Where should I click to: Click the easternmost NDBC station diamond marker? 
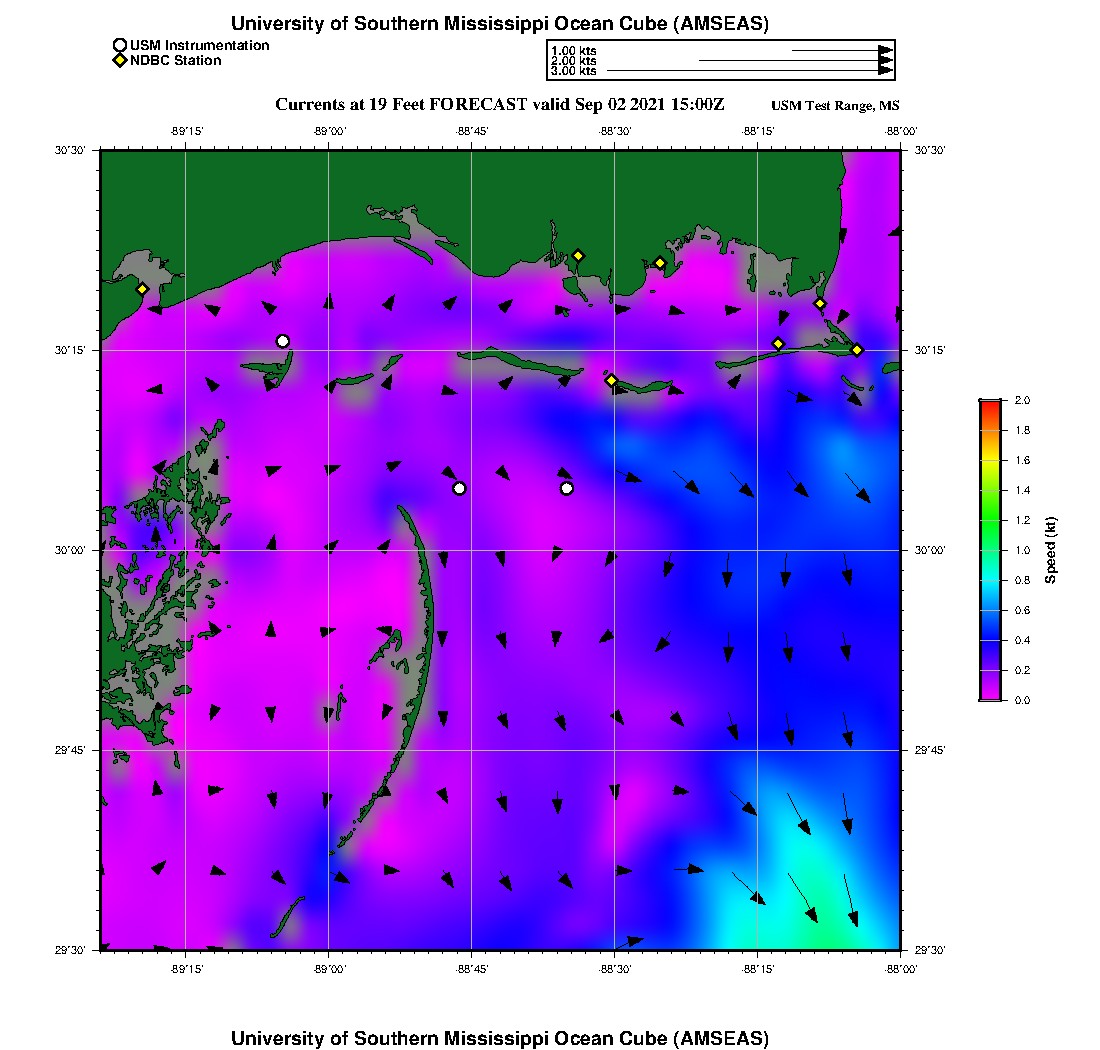pyautogui.click(x=857, y=349)
